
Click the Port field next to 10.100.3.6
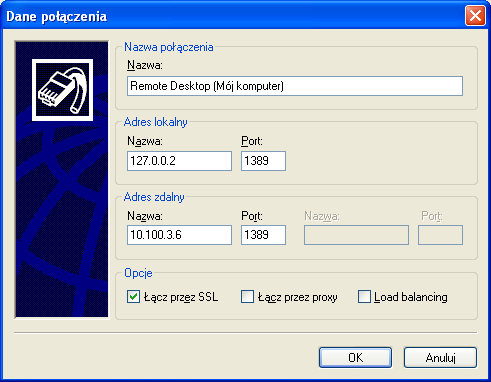(x=263, y=235)
